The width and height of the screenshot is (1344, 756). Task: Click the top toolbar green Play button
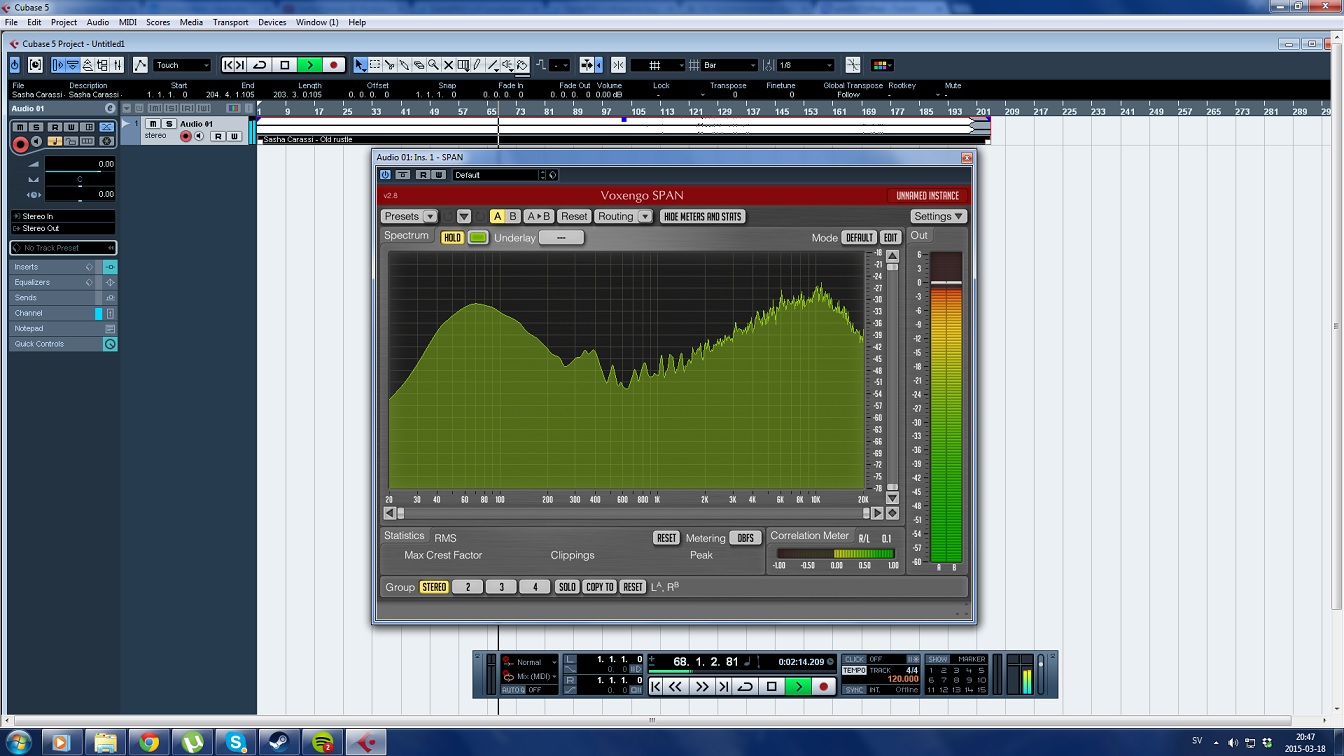point(310,65)
